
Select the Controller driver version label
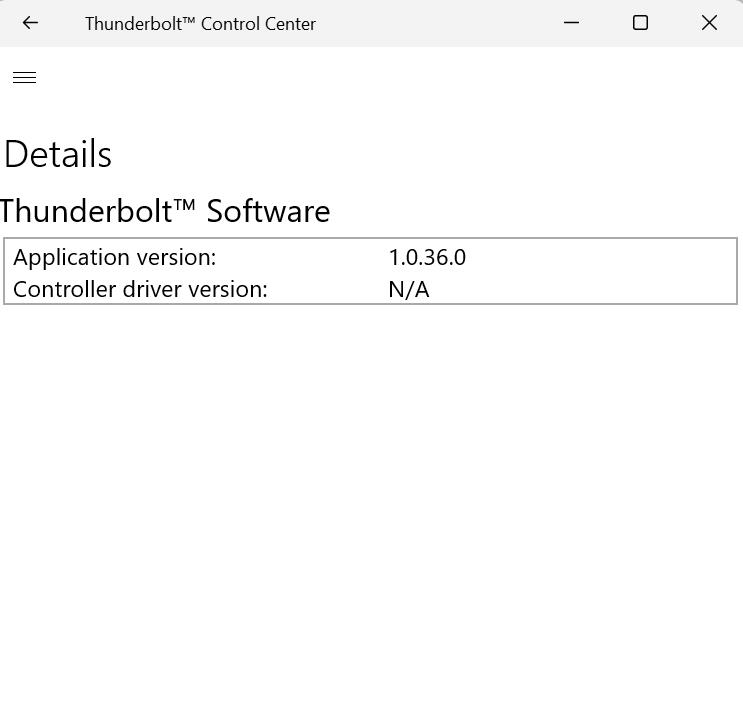140,289
